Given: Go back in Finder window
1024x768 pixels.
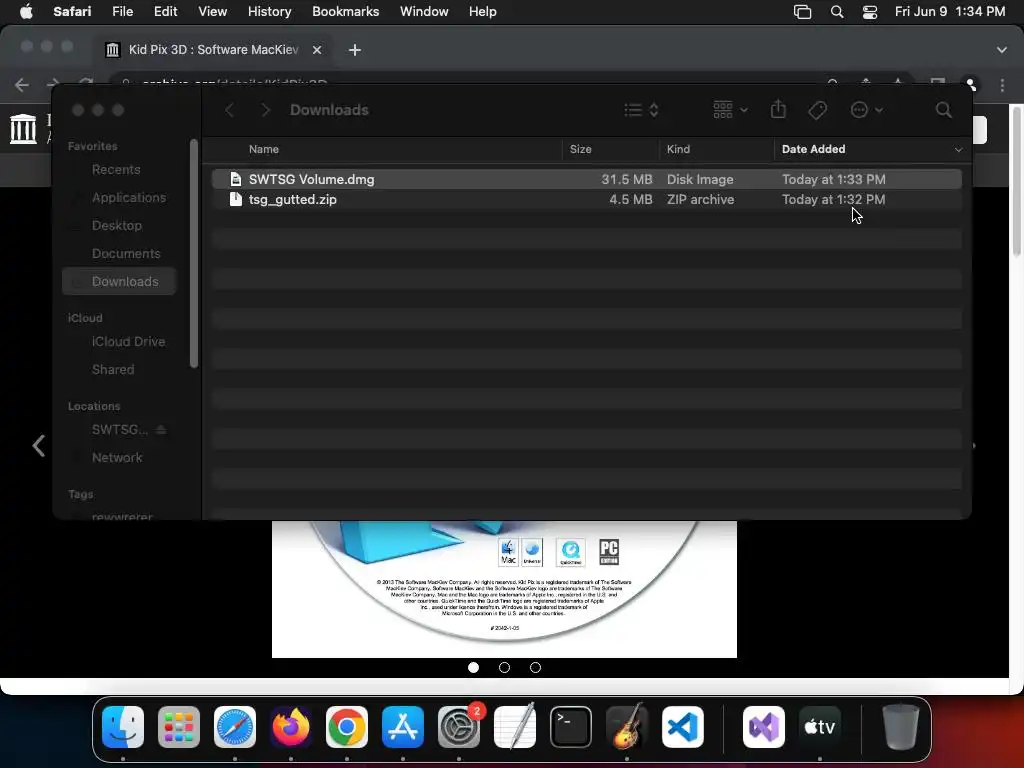Looking at the screenshot, I should (229, 110).
